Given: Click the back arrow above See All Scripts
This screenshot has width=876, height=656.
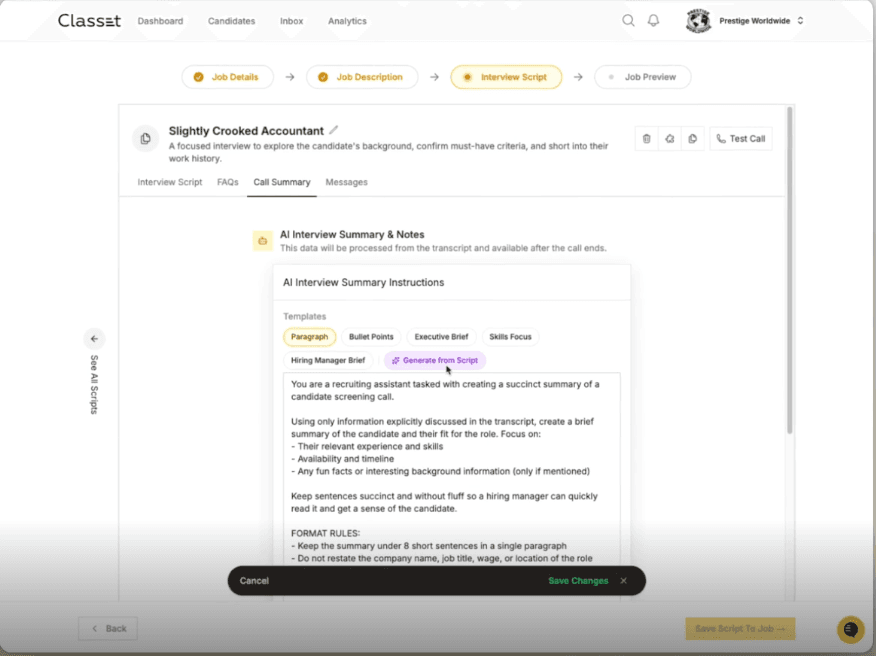Looking at the screenshot, I should click(x=94, y=339).
